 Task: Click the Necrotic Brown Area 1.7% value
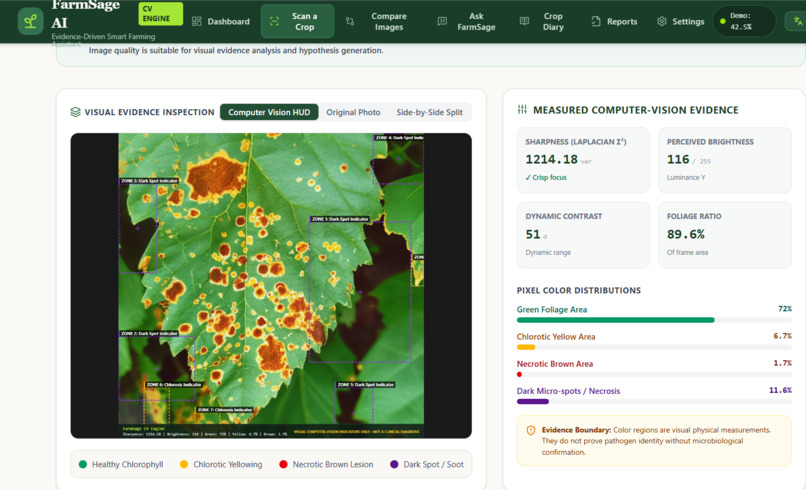782,364
